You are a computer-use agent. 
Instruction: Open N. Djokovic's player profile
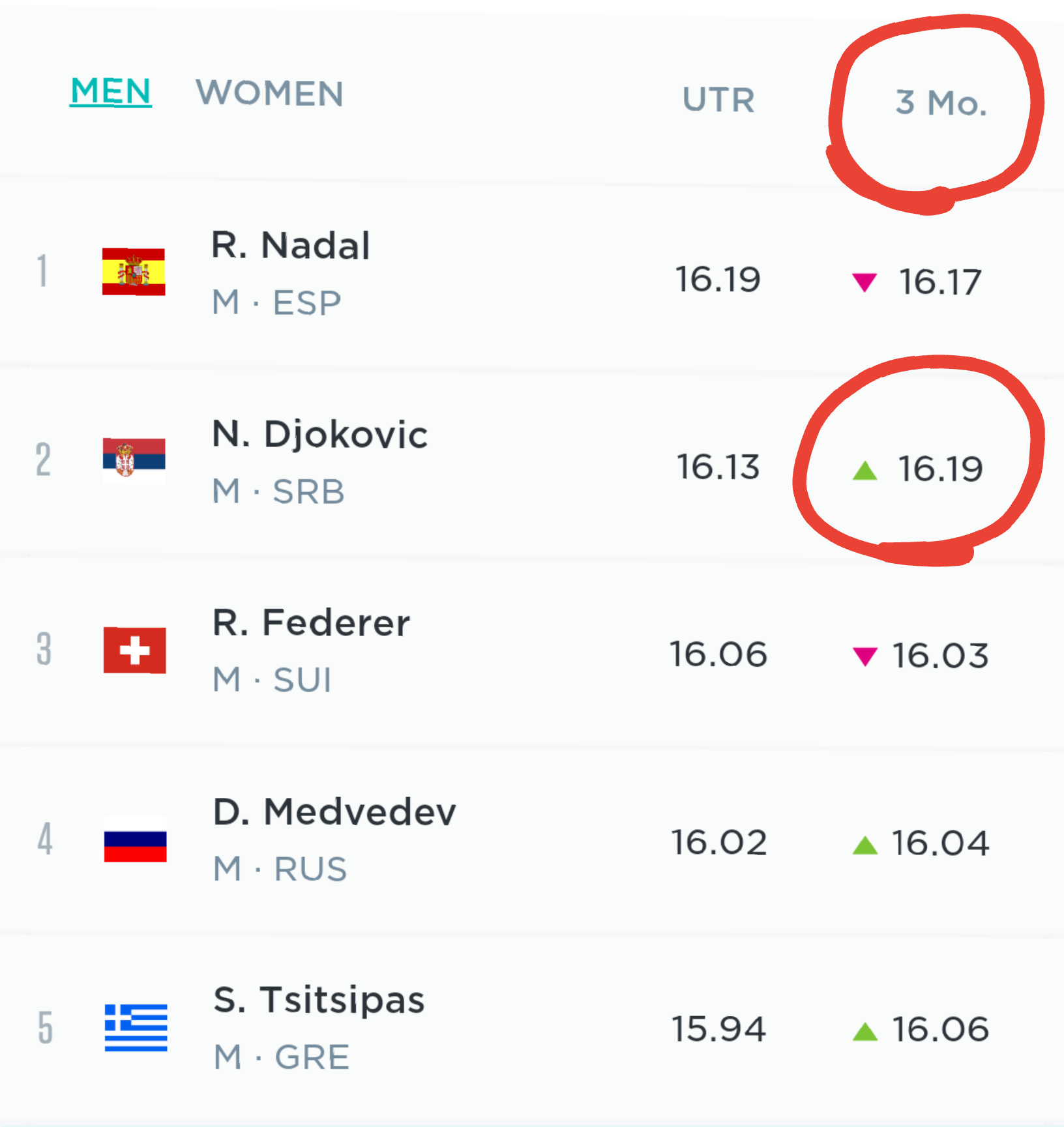click(x=319, y=435)
